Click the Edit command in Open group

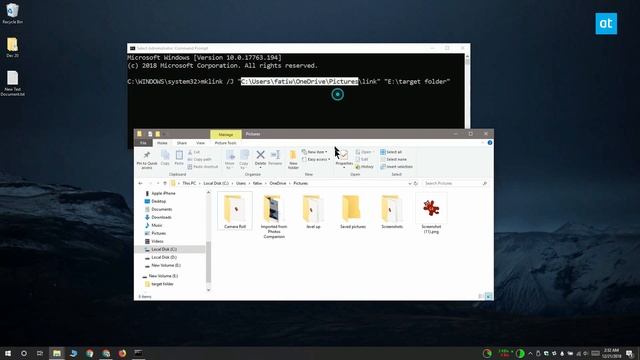tap(362, 159)
